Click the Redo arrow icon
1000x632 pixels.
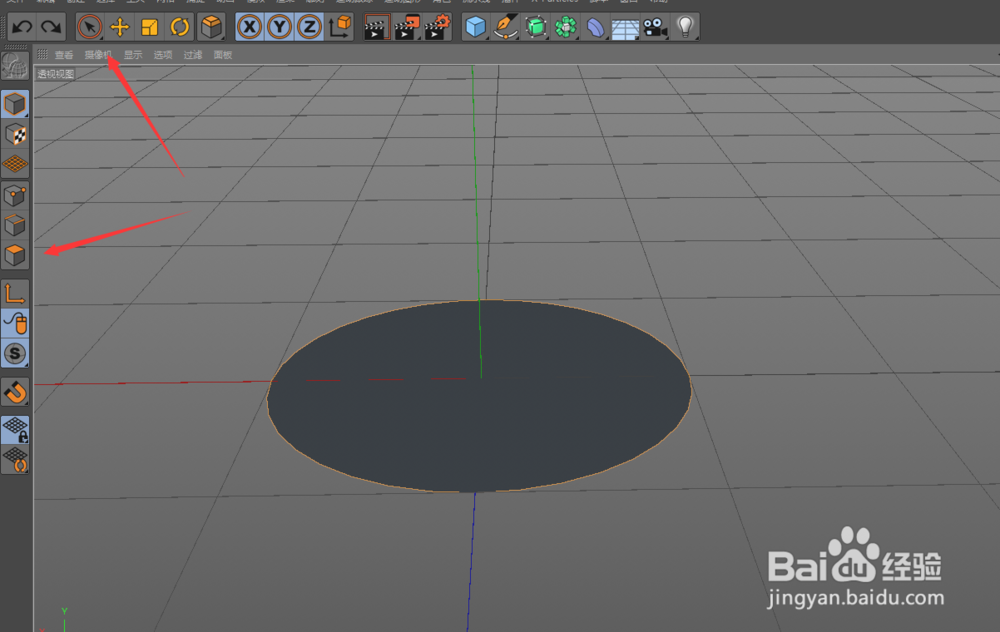pos(51,27)
